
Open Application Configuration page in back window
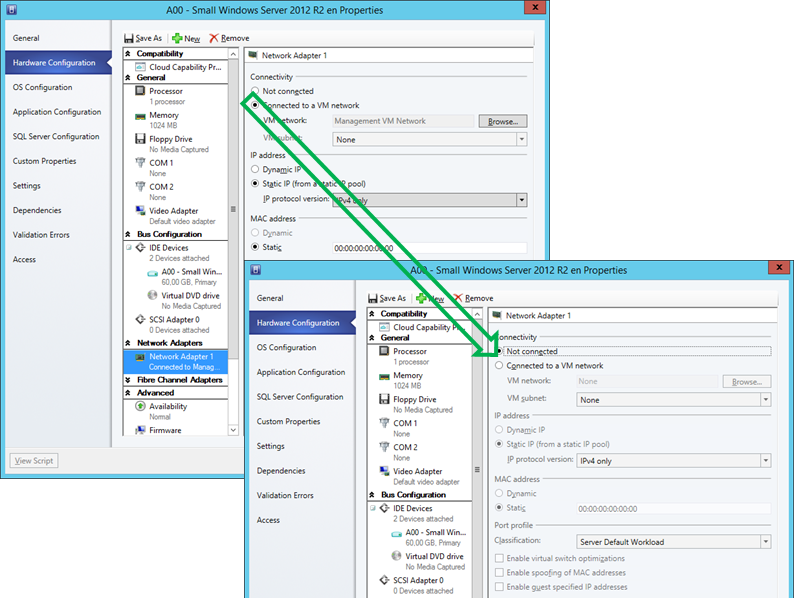point(57,112)
